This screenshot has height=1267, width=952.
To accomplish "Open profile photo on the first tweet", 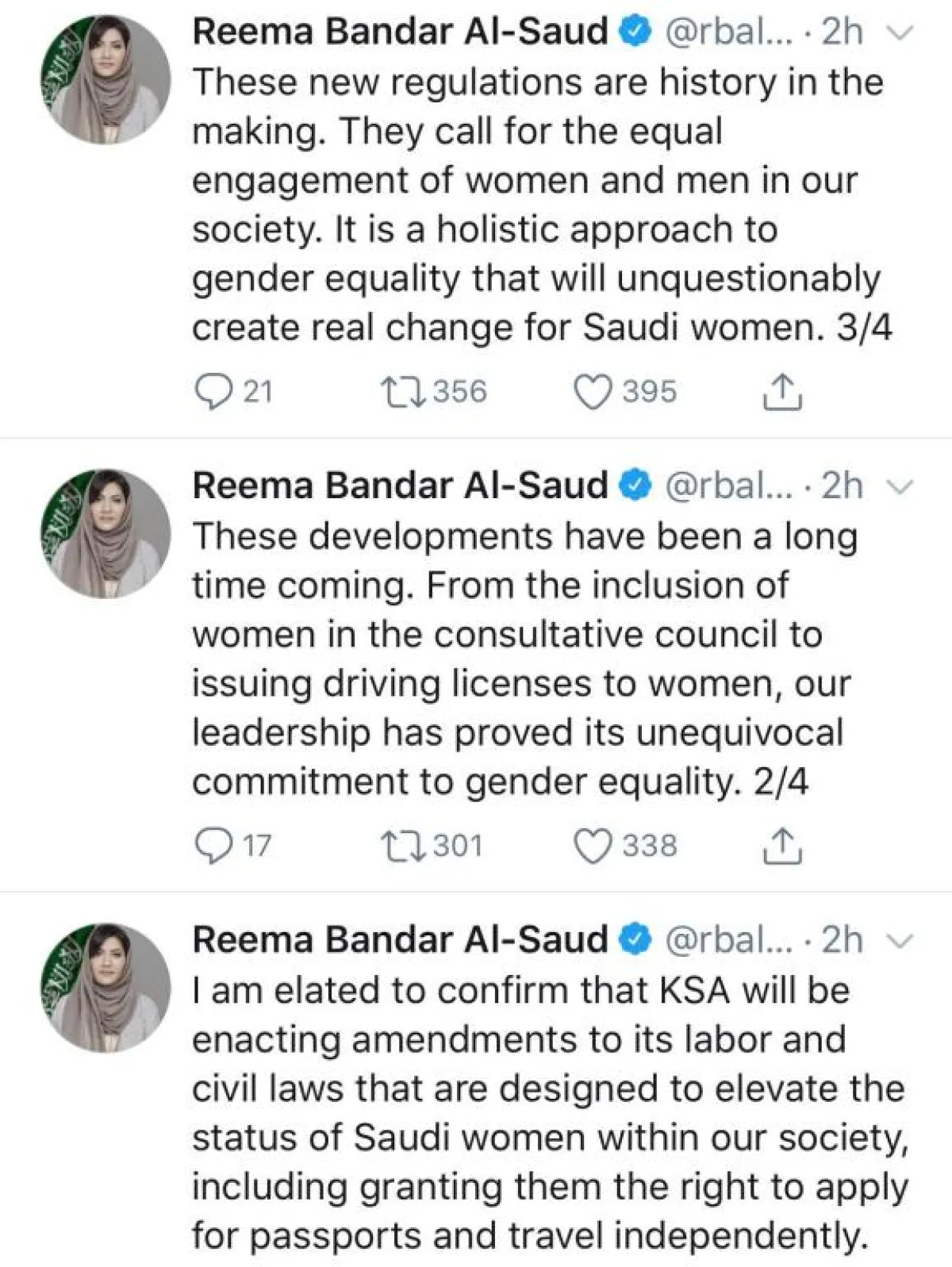I will tap(106, 79).
